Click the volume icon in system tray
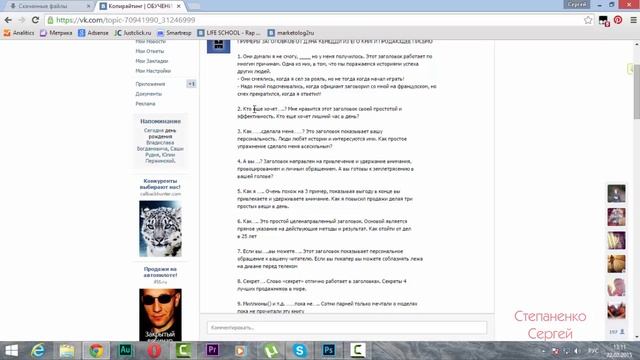The image size is (640, 360). click(577, 351)
